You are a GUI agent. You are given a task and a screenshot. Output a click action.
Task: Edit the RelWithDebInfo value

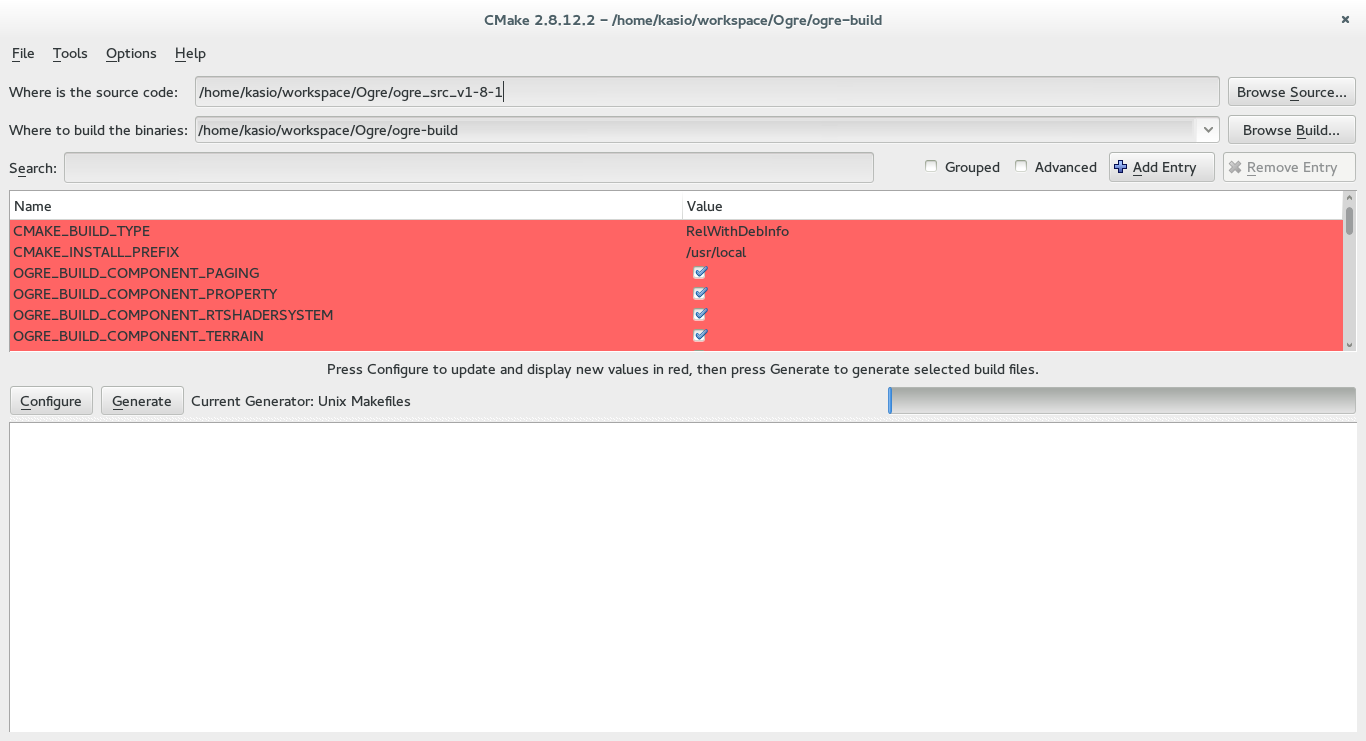(737, 231)
